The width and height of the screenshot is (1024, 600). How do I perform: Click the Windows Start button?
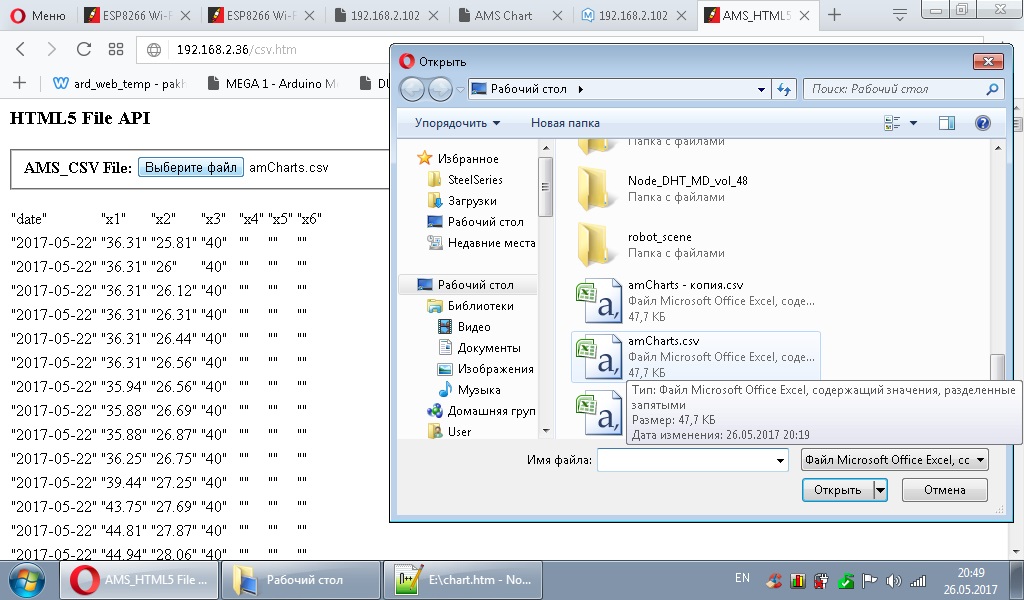(x=27, y=579)
